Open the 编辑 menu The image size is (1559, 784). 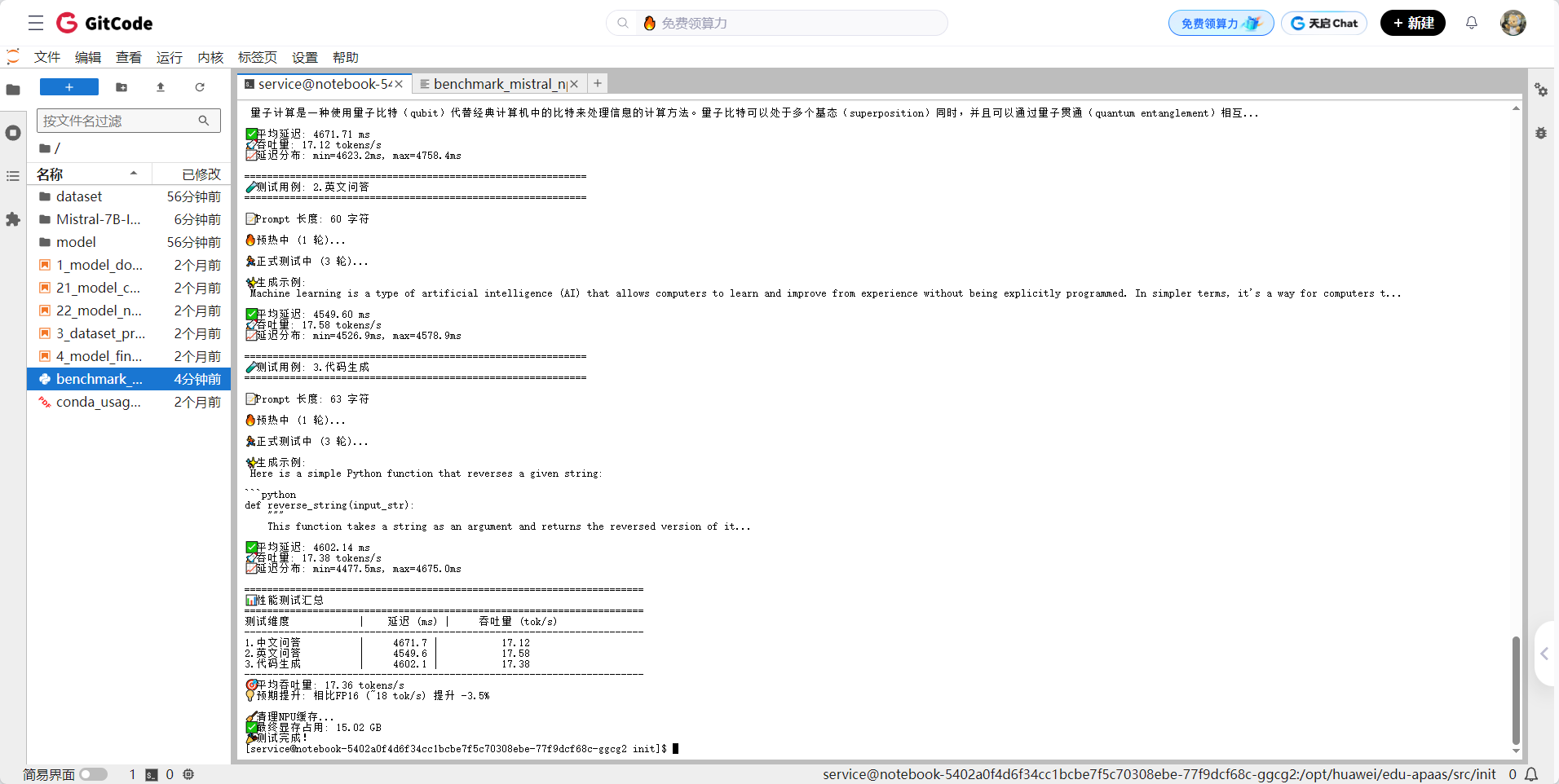coord(88,57)
